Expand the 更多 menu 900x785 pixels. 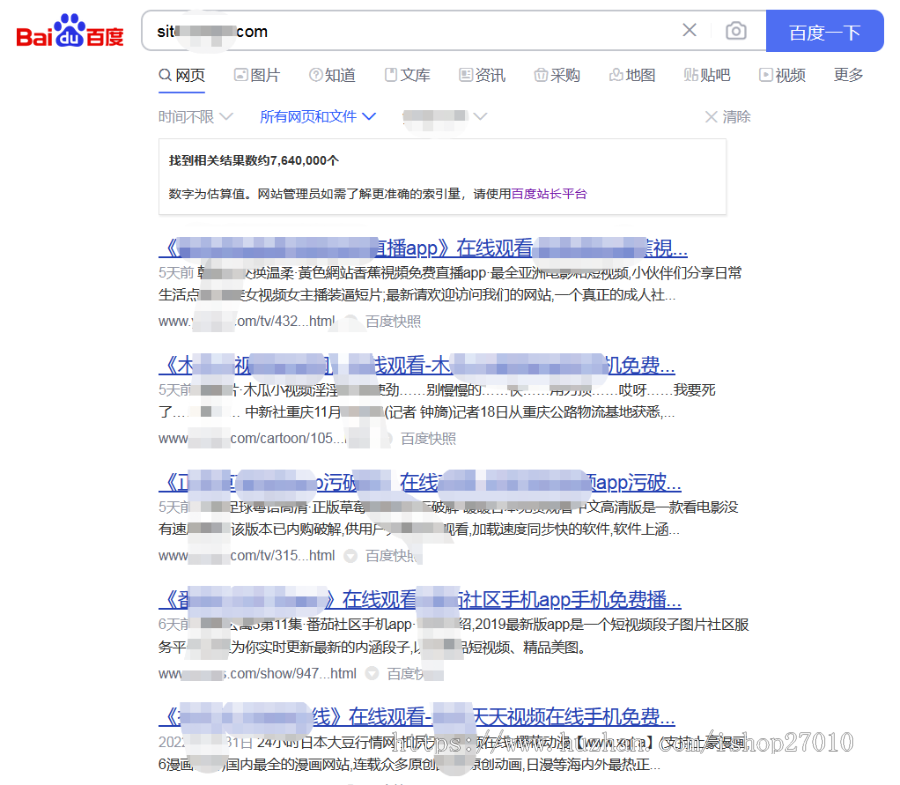coord(848,75)
